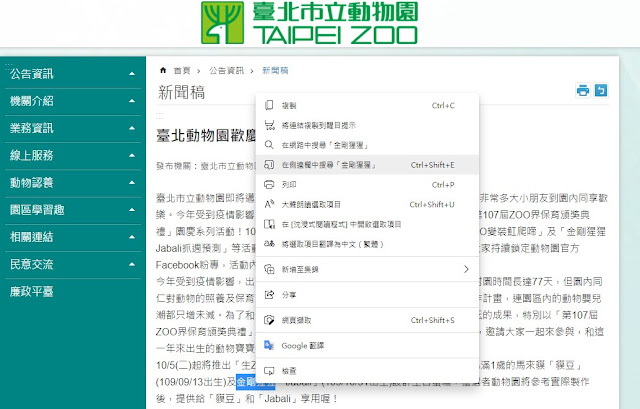Expand the 動物認養 sidebar arrow
The width and height of the screenshot is (640, 409).
(x=131, y=182)
